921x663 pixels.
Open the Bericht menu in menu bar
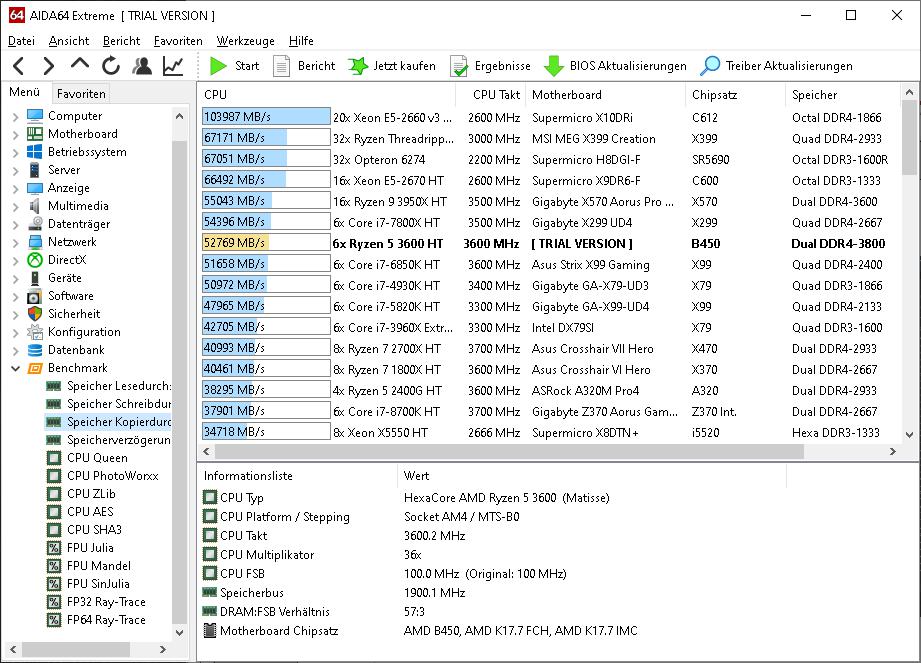[x=121, y=41]
